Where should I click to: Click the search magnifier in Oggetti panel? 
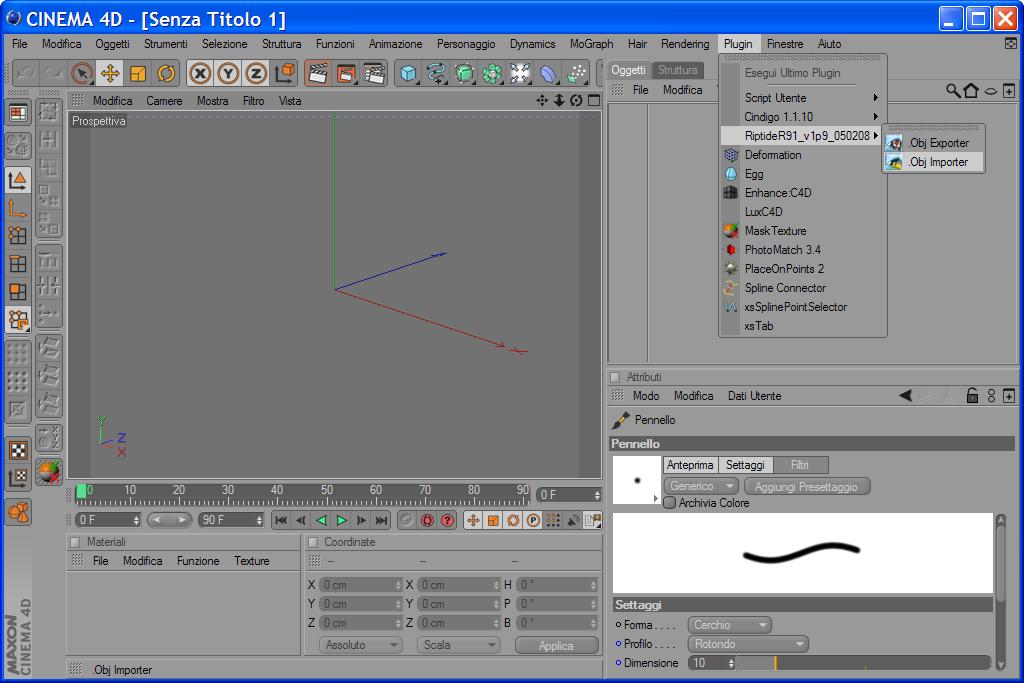[953, 90]
